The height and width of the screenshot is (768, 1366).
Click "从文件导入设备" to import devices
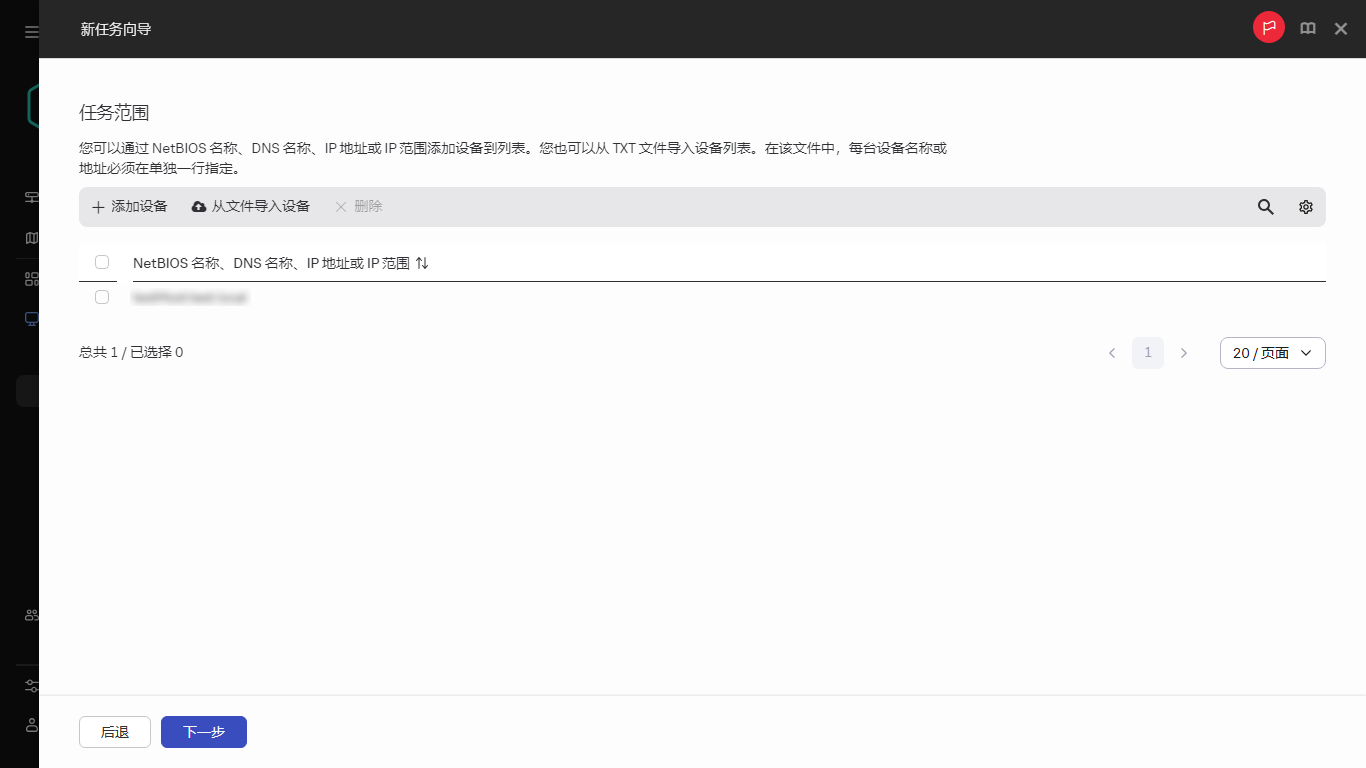pyautogui.click(x=250, y=206)
